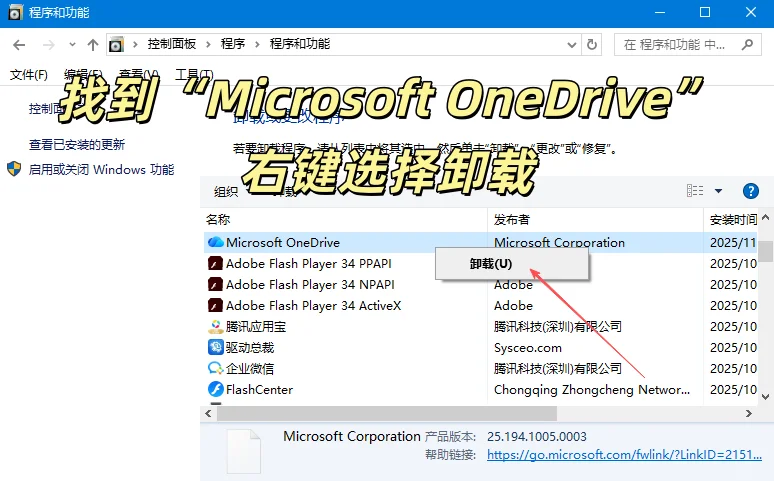Click the FlashCenter app icon

pos(215,390)
